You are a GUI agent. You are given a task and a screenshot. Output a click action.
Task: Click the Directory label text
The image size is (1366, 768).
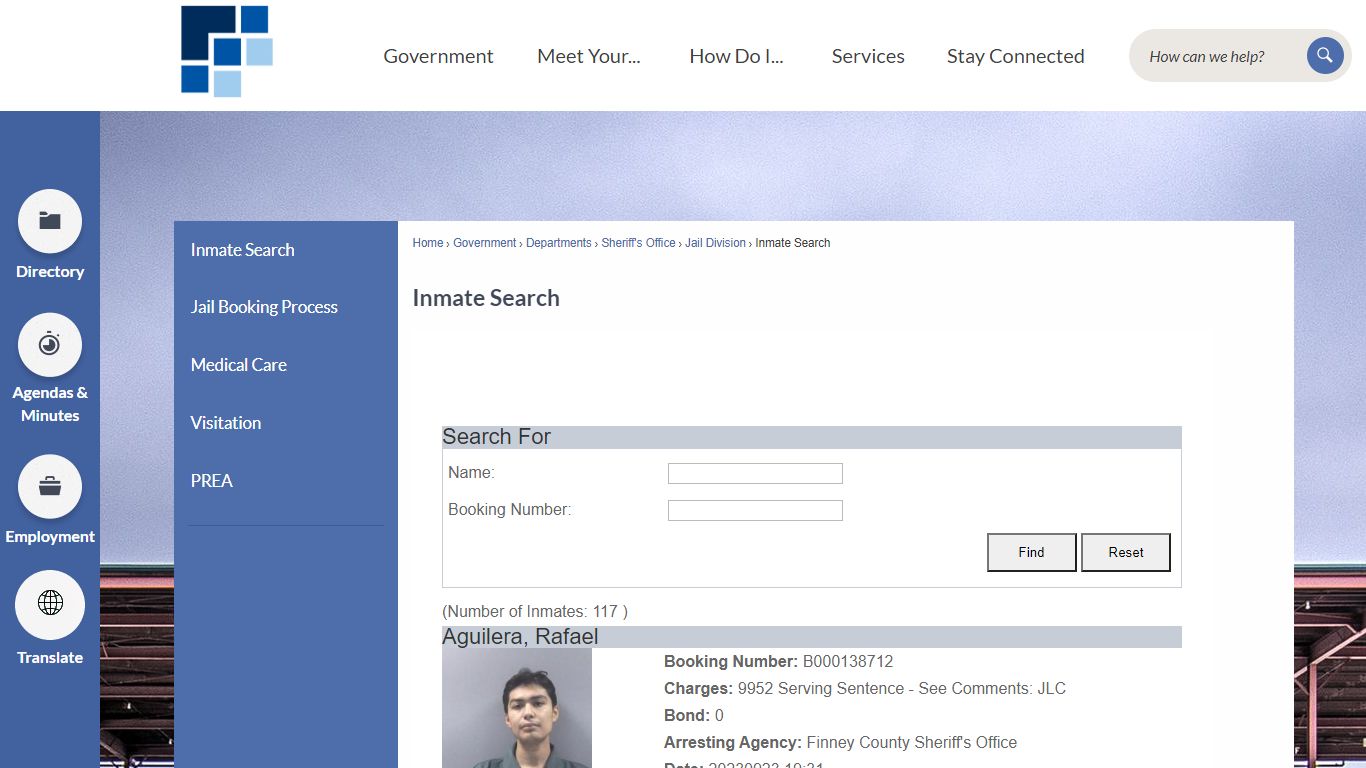point(50,272)
